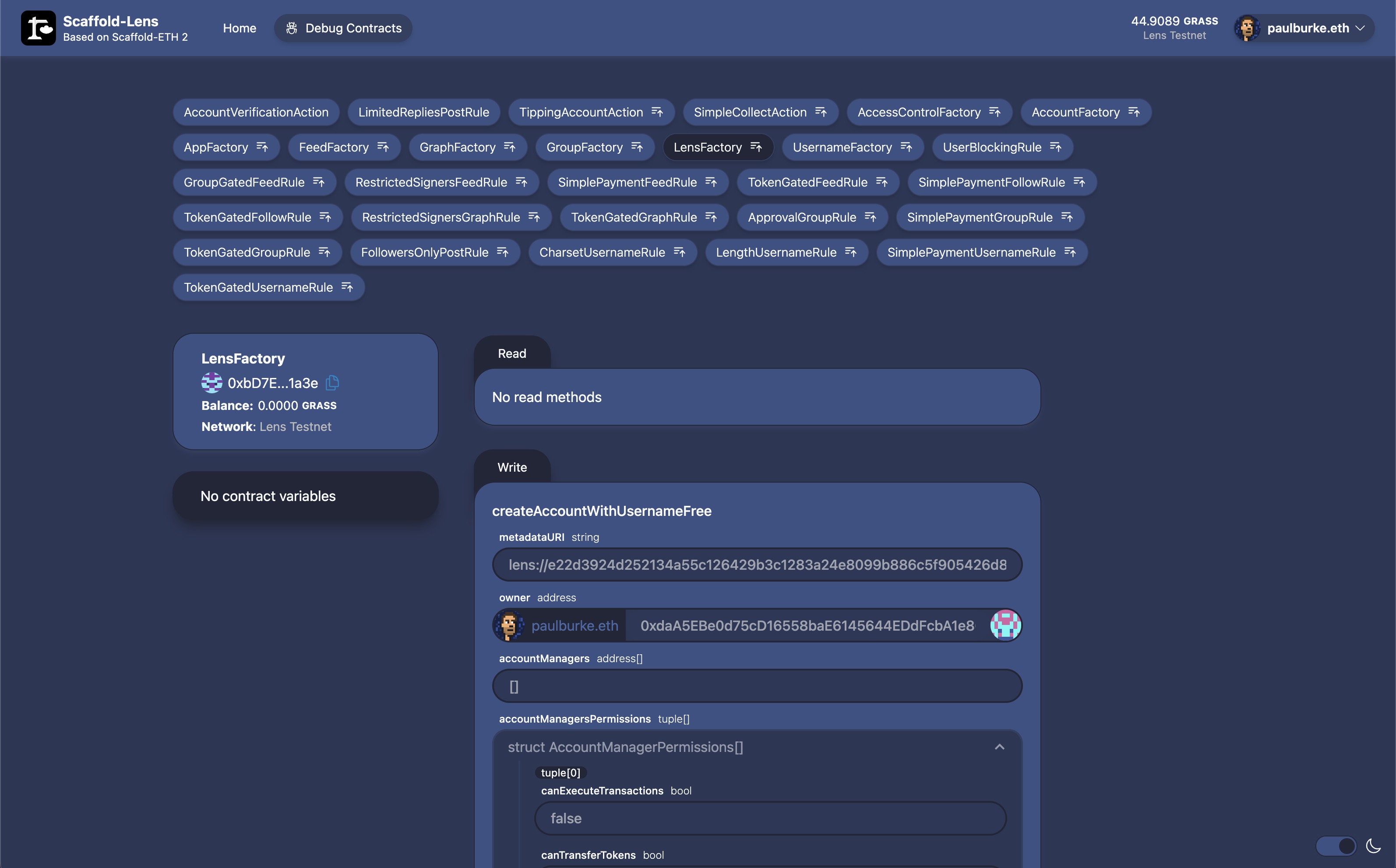Select the FollowersOnlyPostRule contract tab
Image resolution: width=1396 pixels, height=868 pixels.
pos(435,252)
